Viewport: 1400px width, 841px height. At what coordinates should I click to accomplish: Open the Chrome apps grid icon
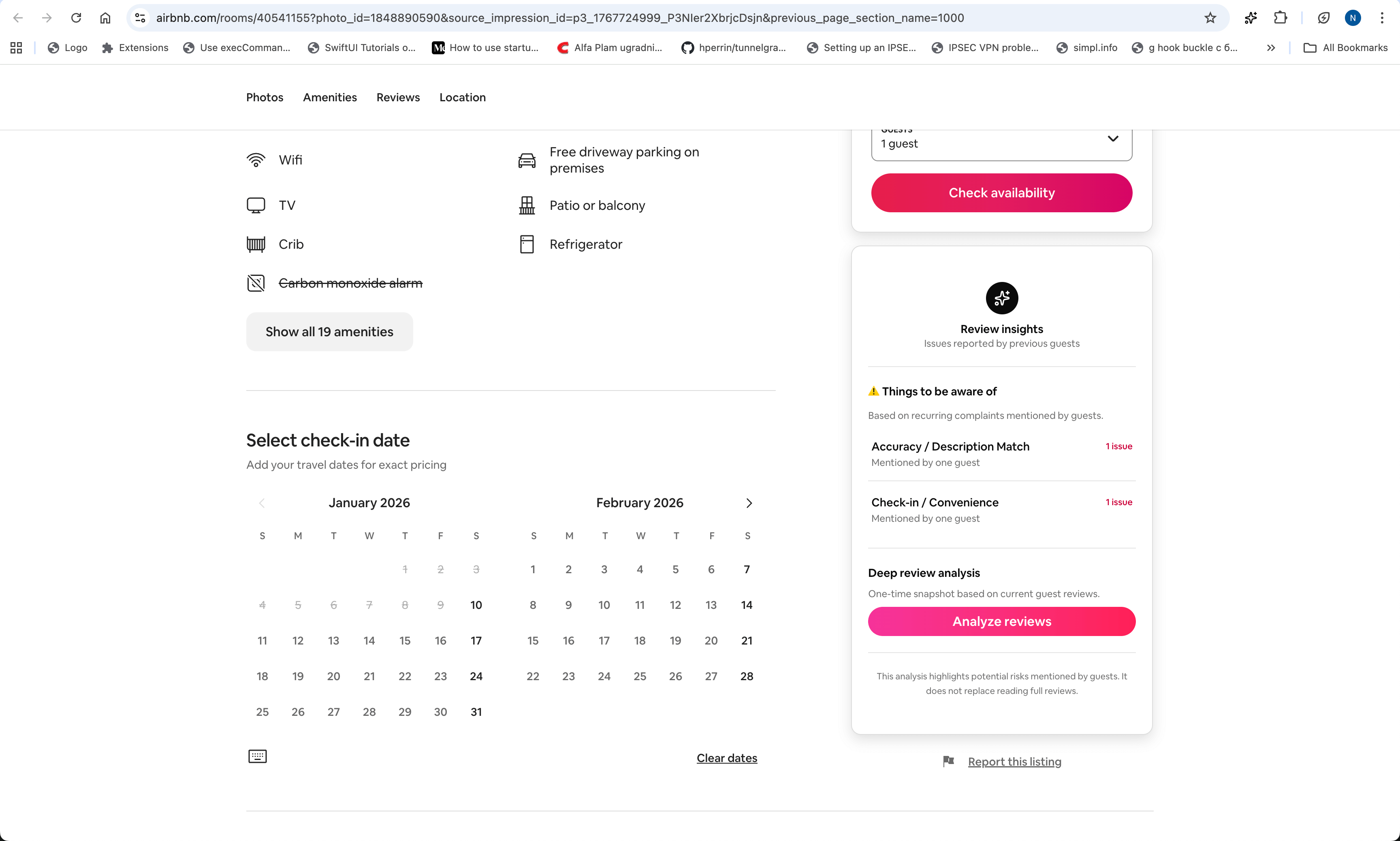[x=16, y=48]
